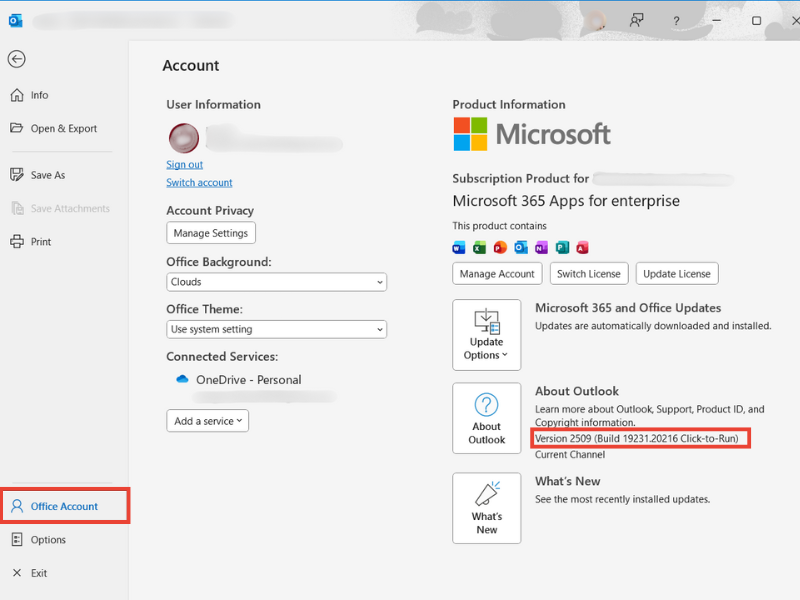Click the Sign out link
The height and width of the screenshot is (600, 800).
pyautogui.click(x=184, y=164)
